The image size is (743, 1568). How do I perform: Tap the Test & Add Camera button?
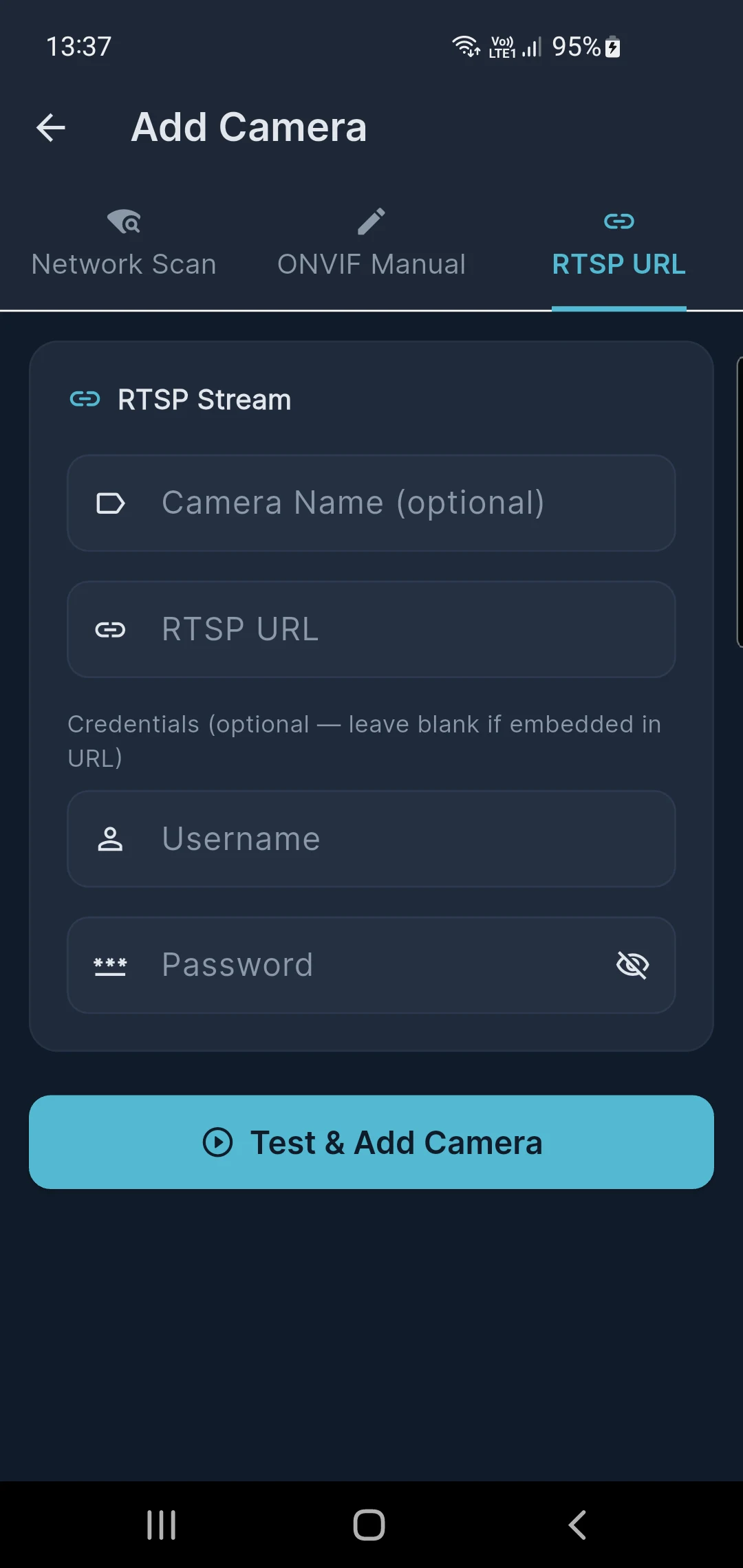tap(371, 1142)
